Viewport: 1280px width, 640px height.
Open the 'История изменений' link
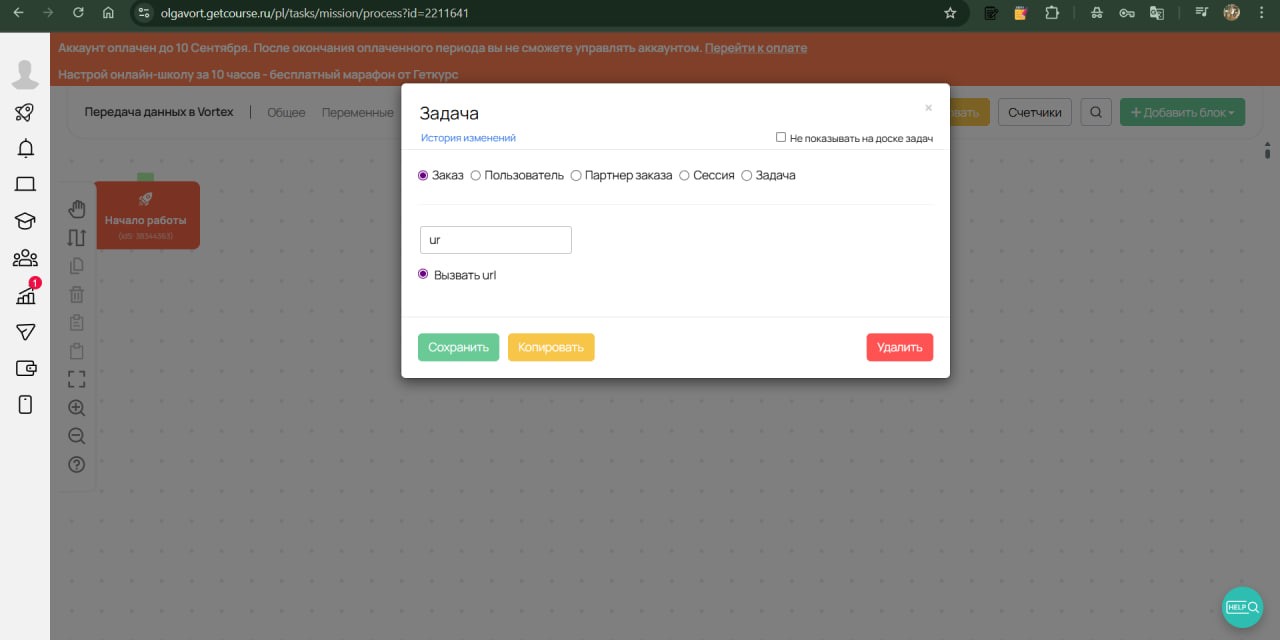pyautogui.click(x=468, y=138)
